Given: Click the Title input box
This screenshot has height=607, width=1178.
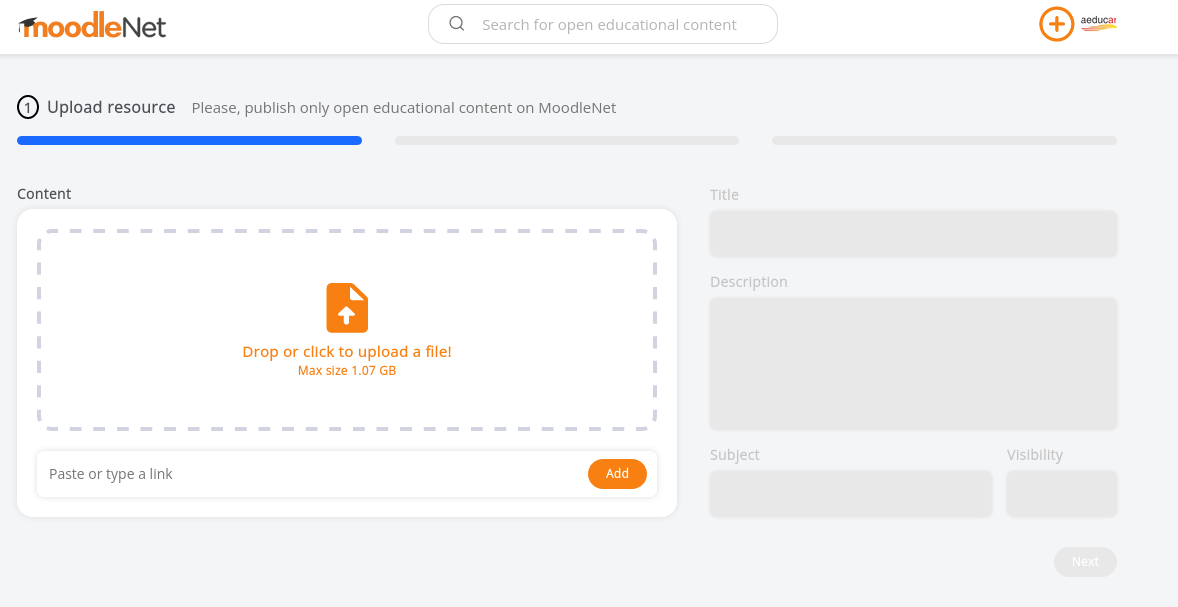Looking at the screenshot, I should tap(913, 234).
